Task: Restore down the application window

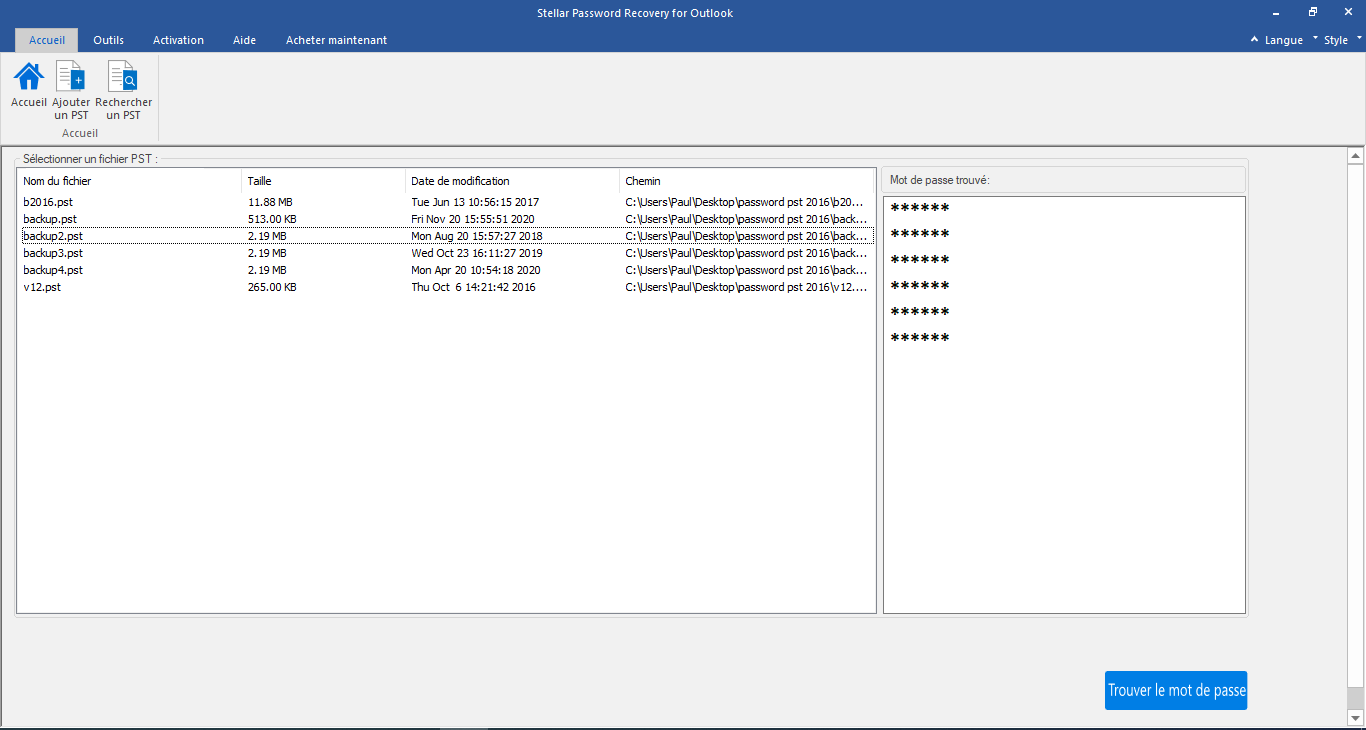Action: 1313,12
